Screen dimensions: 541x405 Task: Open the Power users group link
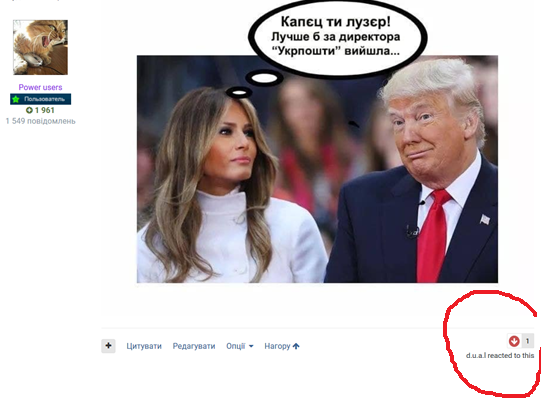pos(40,87)
